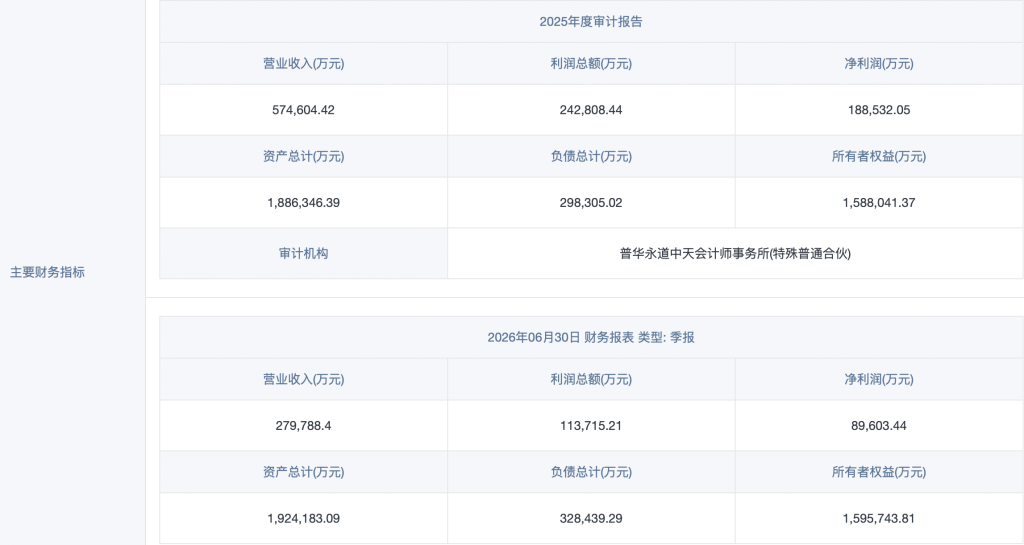The image size is (1024, 545).
Task: Click the 2025年度审计报告 header
Action: tap(590, 22)
